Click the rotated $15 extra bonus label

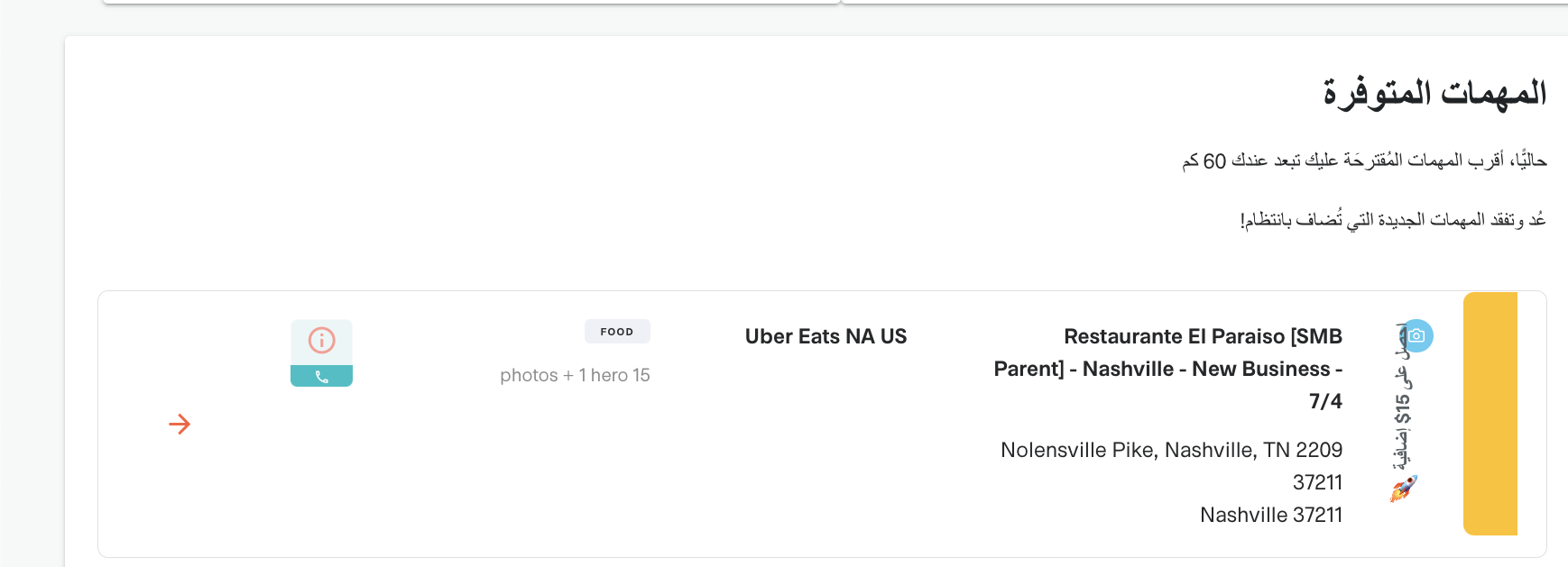click(1402, 397)
